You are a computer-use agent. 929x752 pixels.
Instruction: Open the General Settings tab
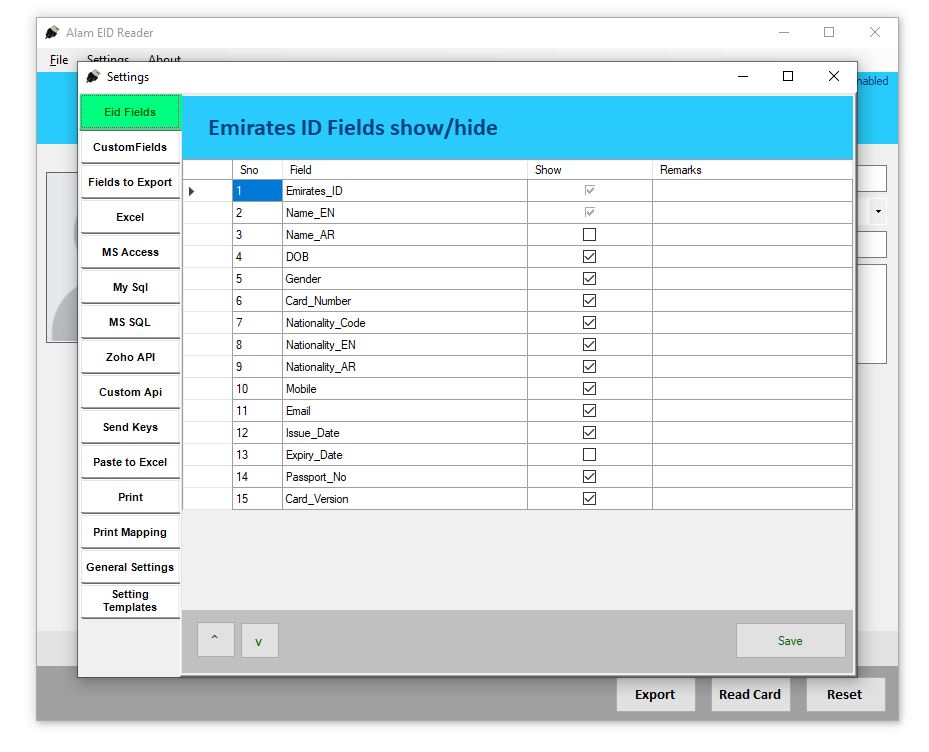click(x=130, y=567)
